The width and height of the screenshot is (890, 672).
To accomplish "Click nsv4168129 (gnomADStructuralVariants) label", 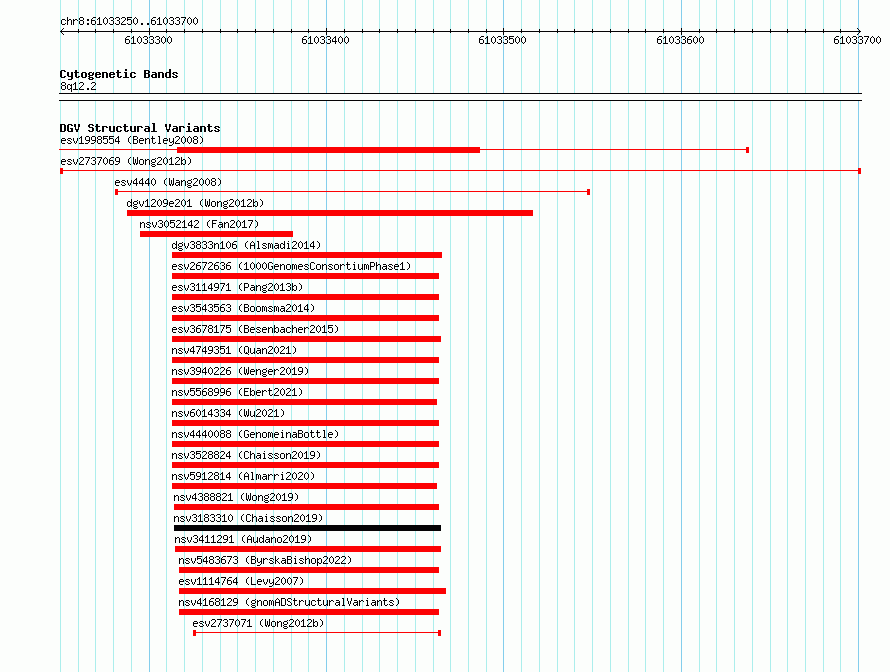I will click(289, 602).
